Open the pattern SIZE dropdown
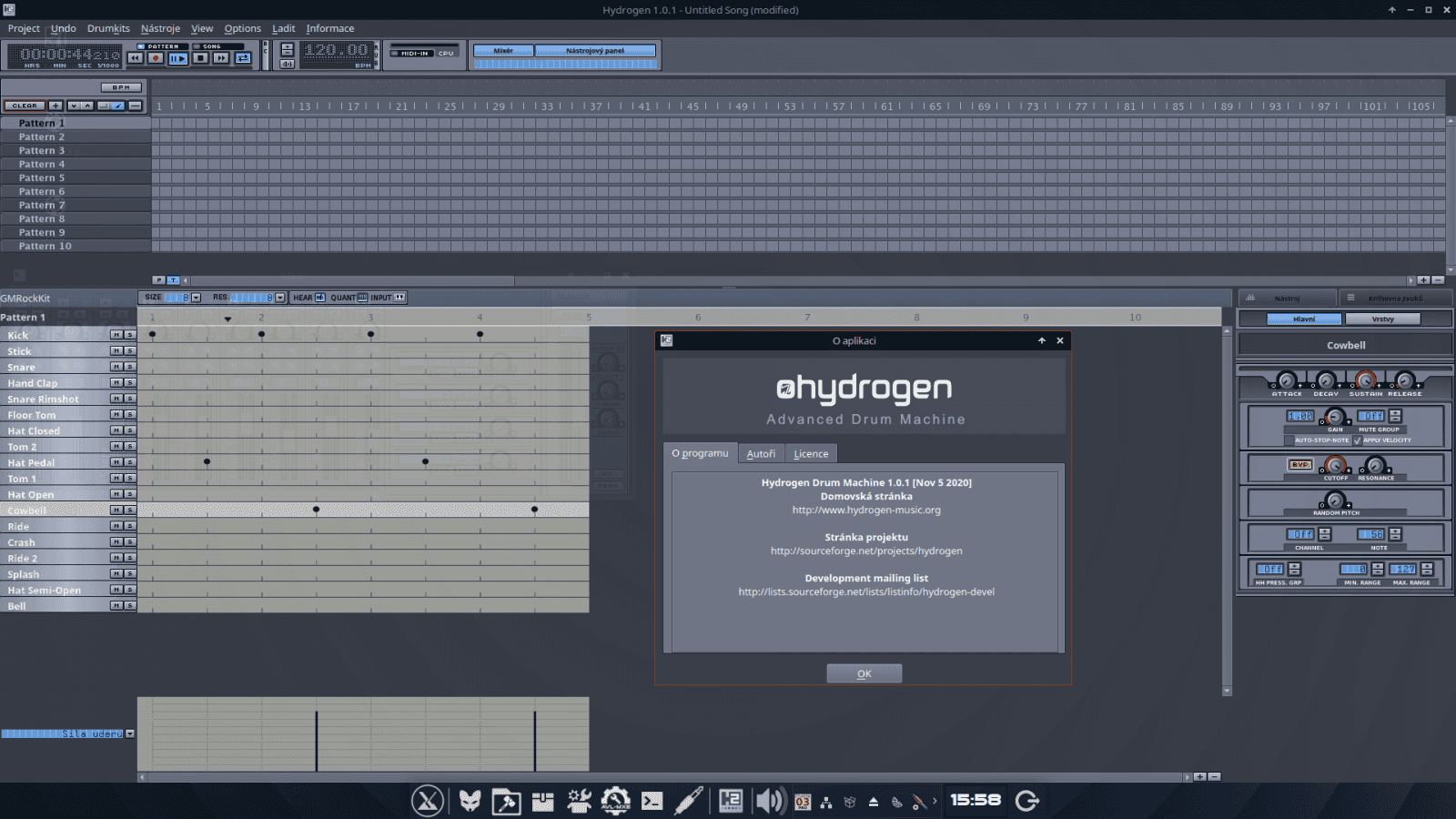The height and width of the screenshot is (819, 1456). coord(196,298)
